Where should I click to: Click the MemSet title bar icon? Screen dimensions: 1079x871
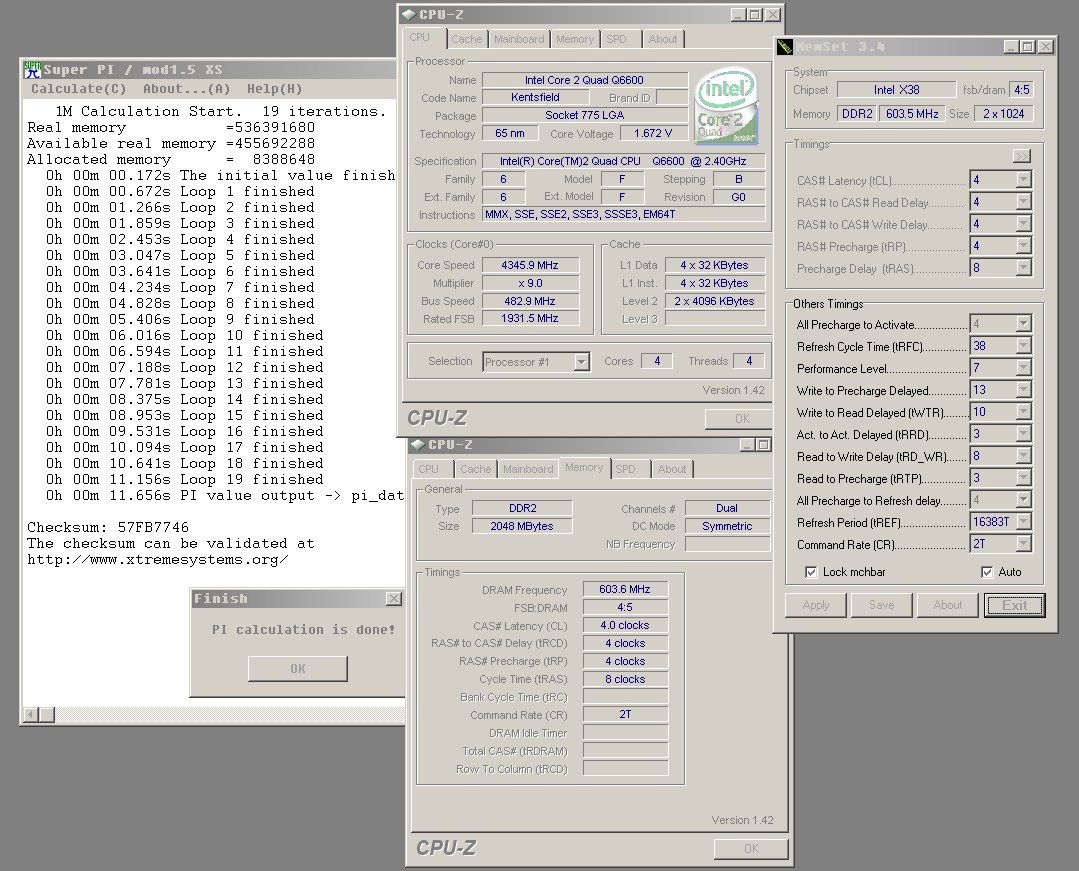pyautogui.click(x=785, y=47)
